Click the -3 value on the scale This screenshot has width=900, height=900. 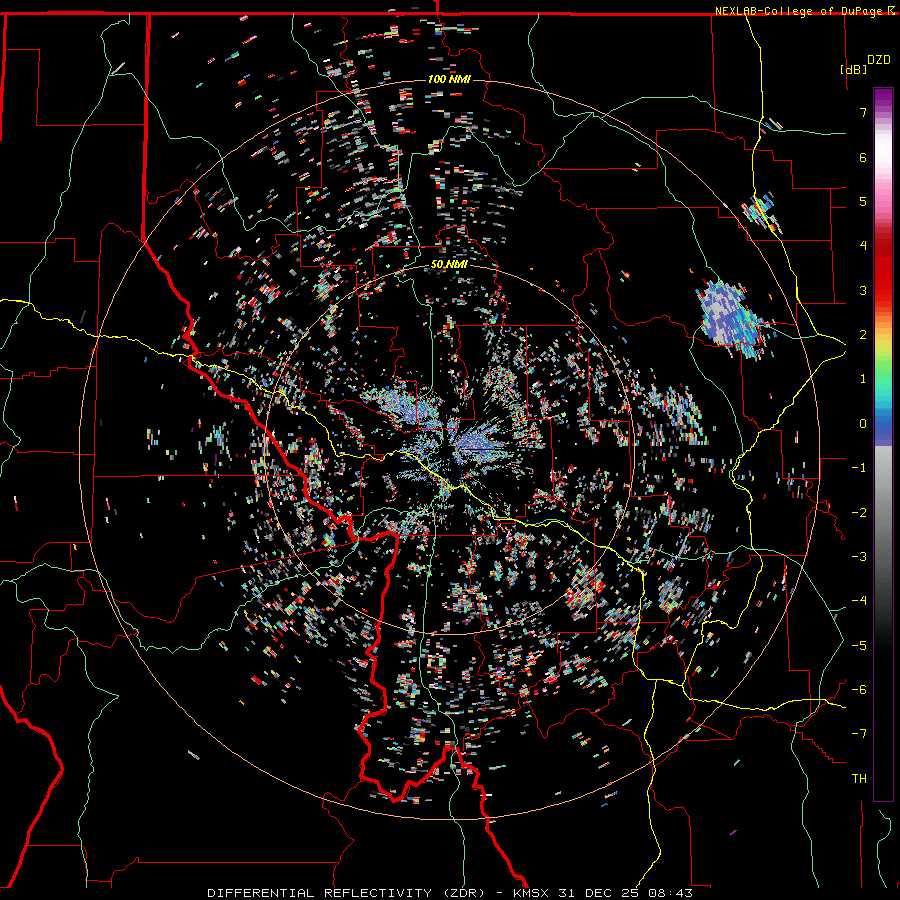pos(859,557)
